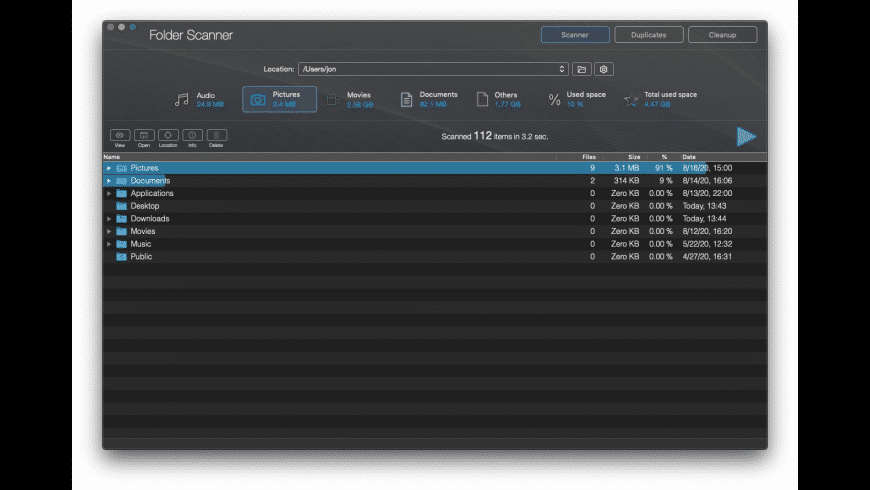Click date 5/22/20, 12:32 for Music
Image resolution: width=870 pixels, height=490 pixels.
tap(707, 244)
